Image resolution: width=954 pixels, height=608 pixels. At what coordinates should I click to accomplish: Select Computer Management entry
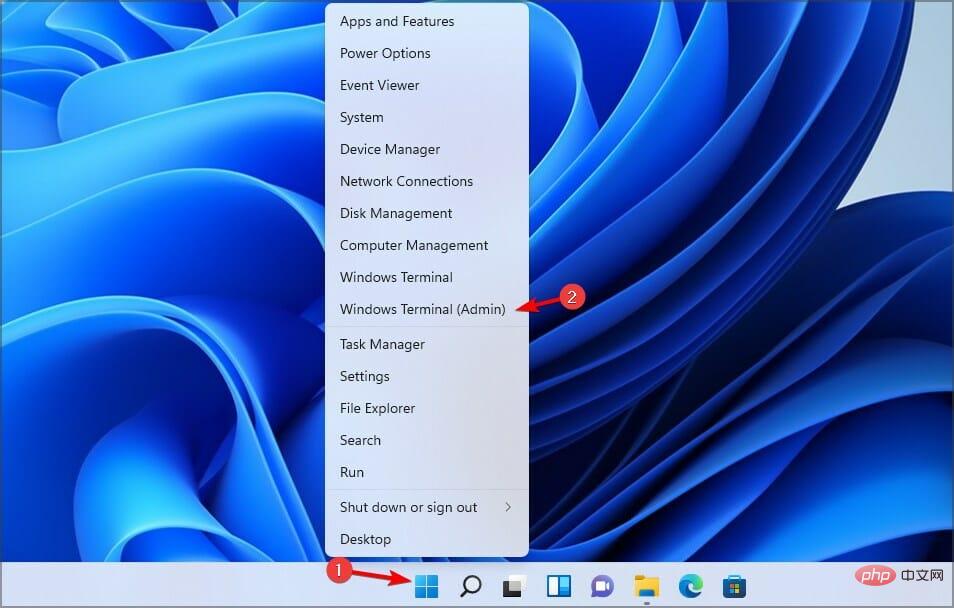tap(427, 245)
